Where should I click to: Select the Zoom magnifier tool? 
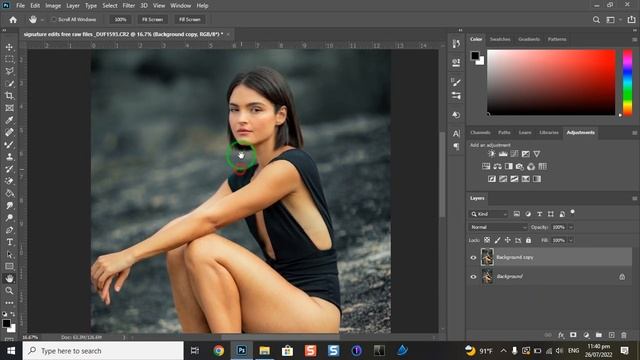(x=9, y=291)
